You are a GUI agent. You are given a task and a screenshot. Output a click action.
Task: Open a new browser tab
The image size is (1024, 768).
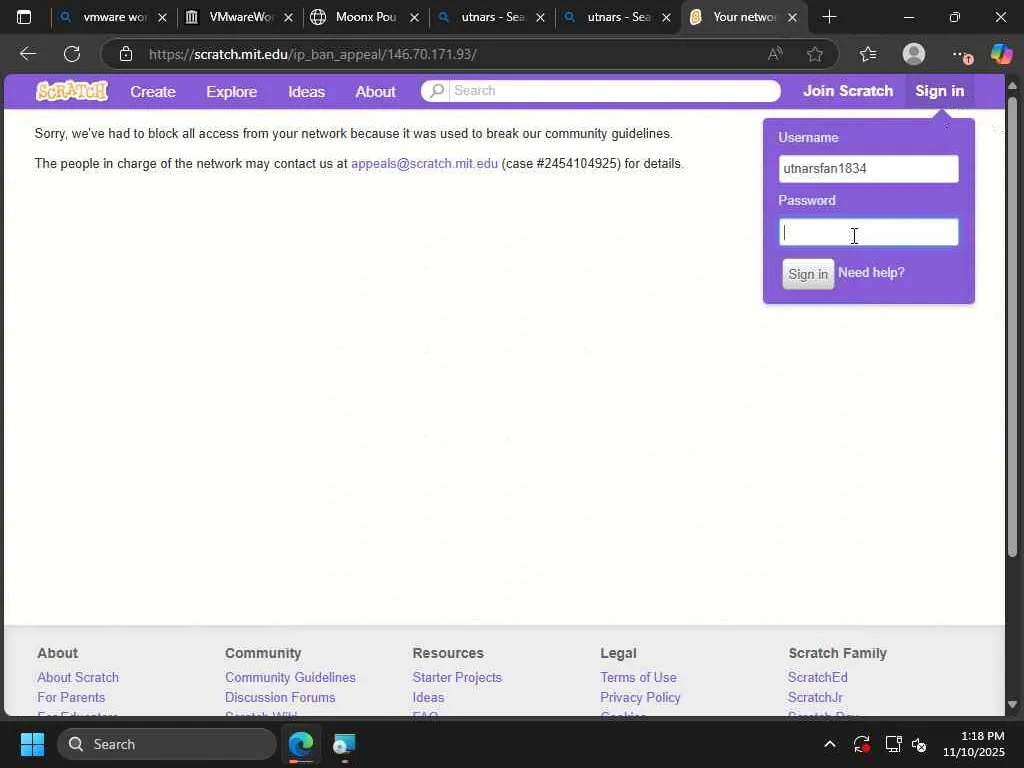[x=829, y=17]
